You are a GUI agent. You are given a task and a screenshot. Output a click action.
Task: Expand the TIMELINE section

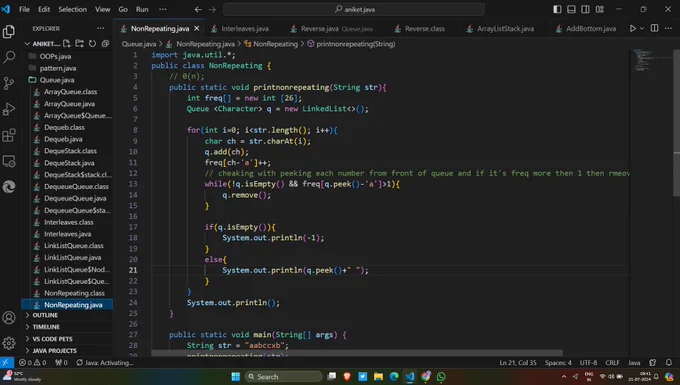[x=67, y=327]
